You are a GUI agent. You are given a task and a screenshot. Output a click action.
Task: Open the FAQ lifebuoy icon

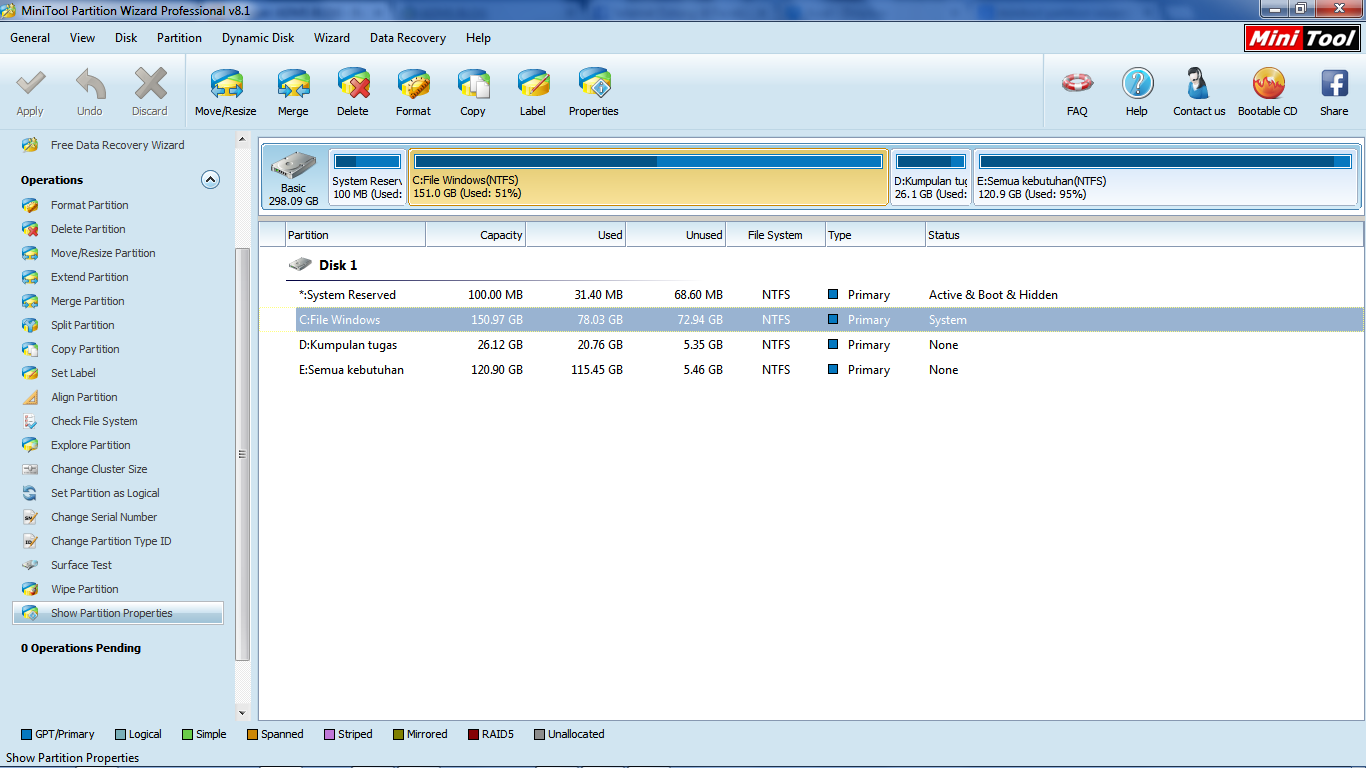pyautogui.click(x=1077, y=82)
